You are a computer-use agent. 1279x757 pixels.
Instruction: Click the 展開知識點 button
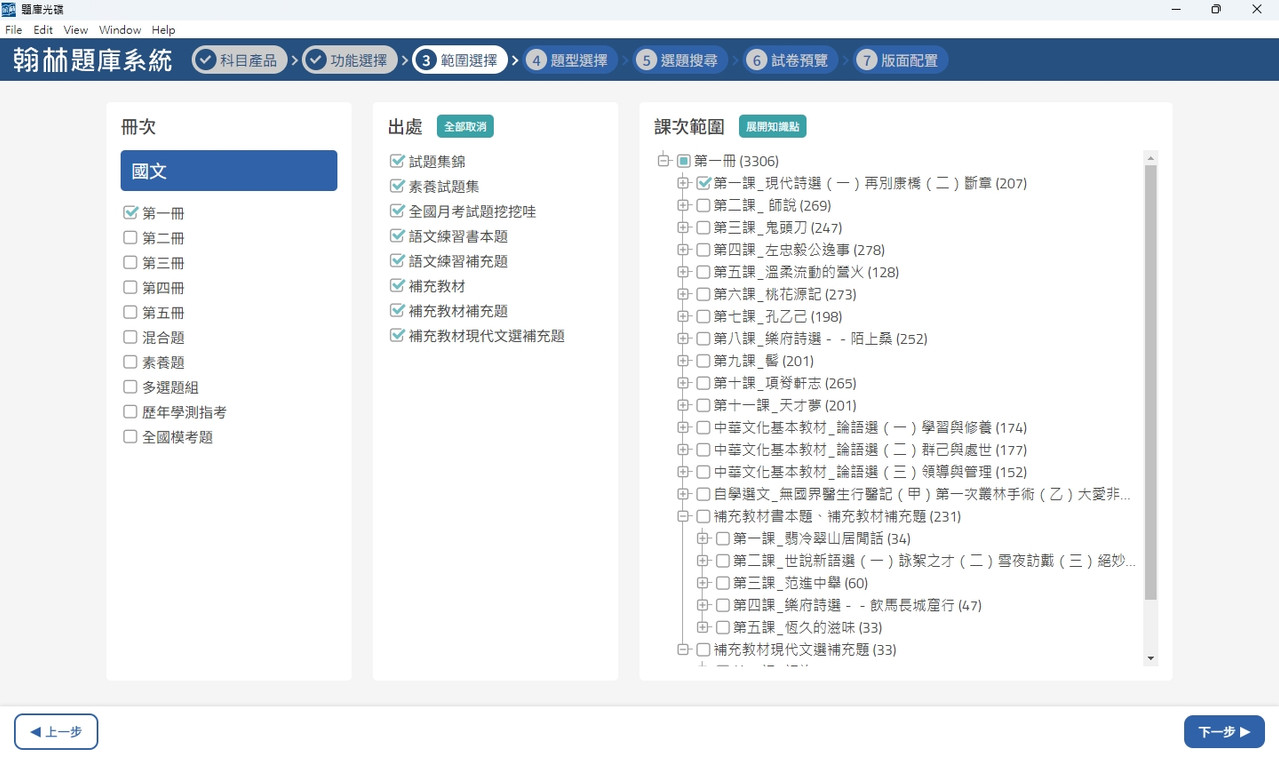(x=773, y=127)
